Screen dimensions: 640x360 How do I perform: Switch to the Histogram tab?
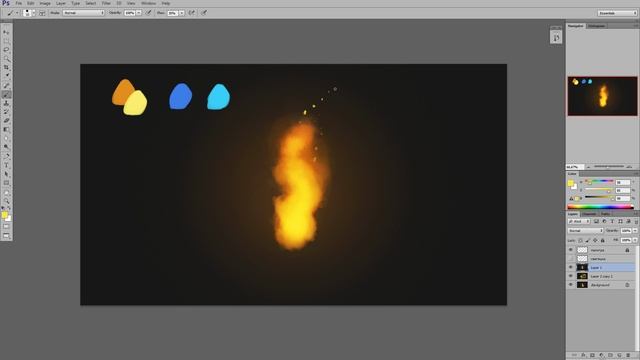click(x=596, y=26)
